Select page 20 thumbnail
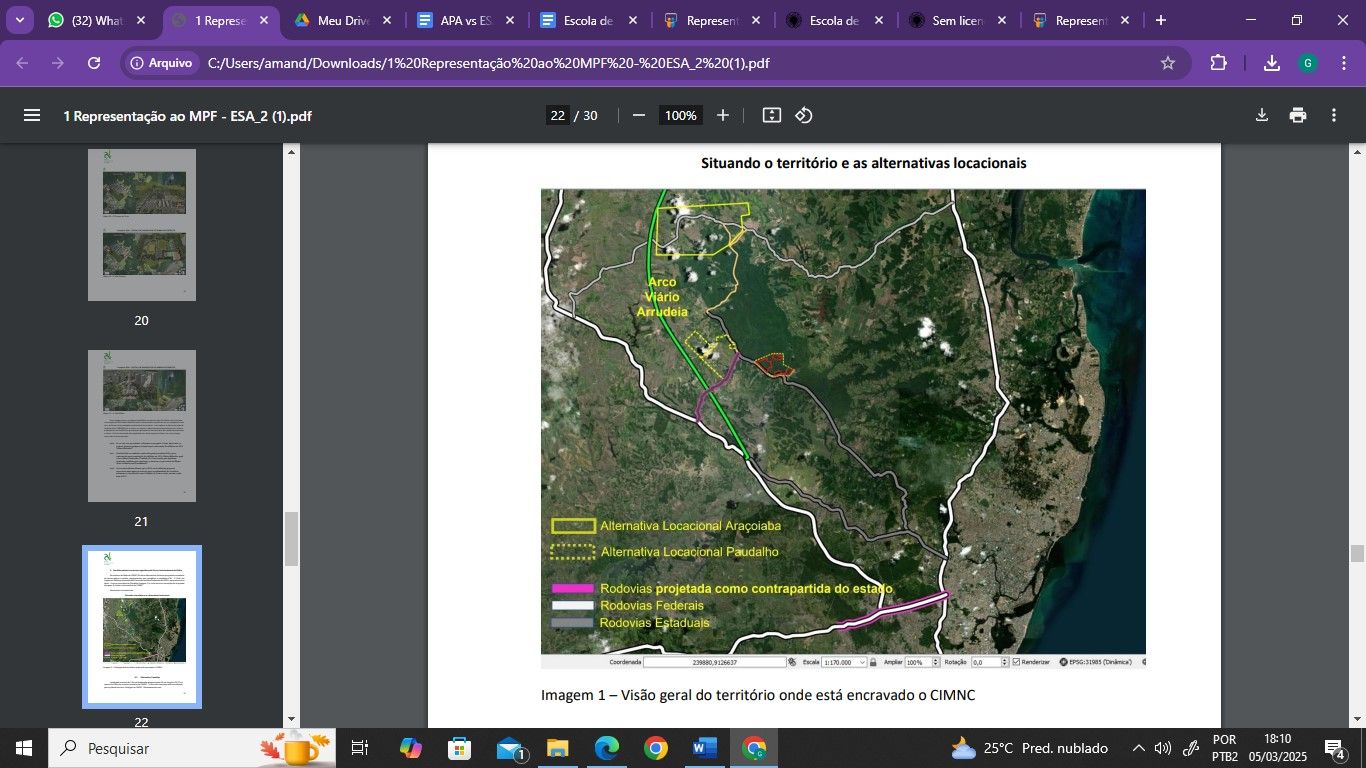Image resolution: width=1366 pixels, height=768 pixels. coord(142,225)
